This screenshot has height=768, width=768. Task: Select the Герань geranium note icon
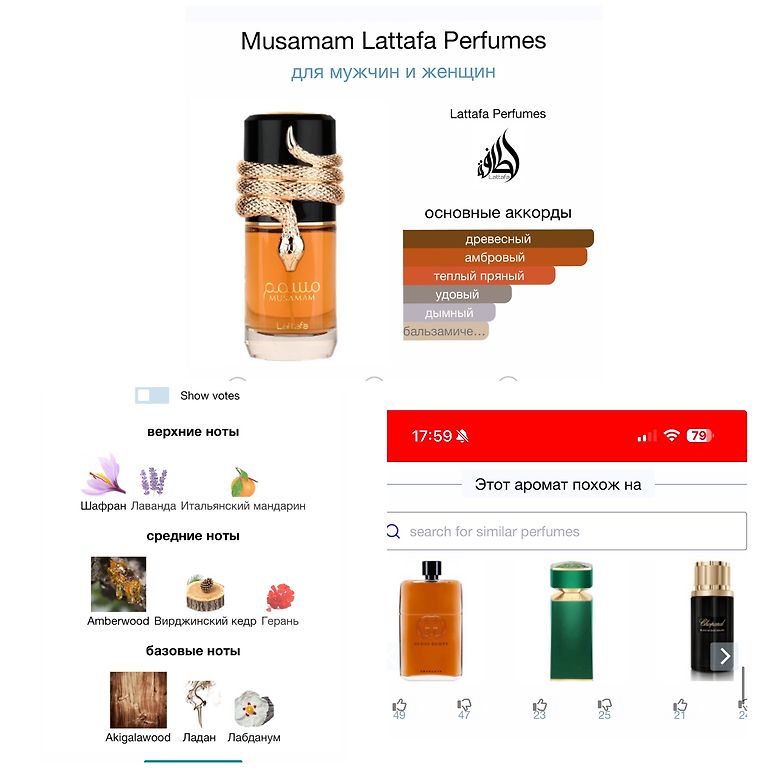click(x=280, y=597)
